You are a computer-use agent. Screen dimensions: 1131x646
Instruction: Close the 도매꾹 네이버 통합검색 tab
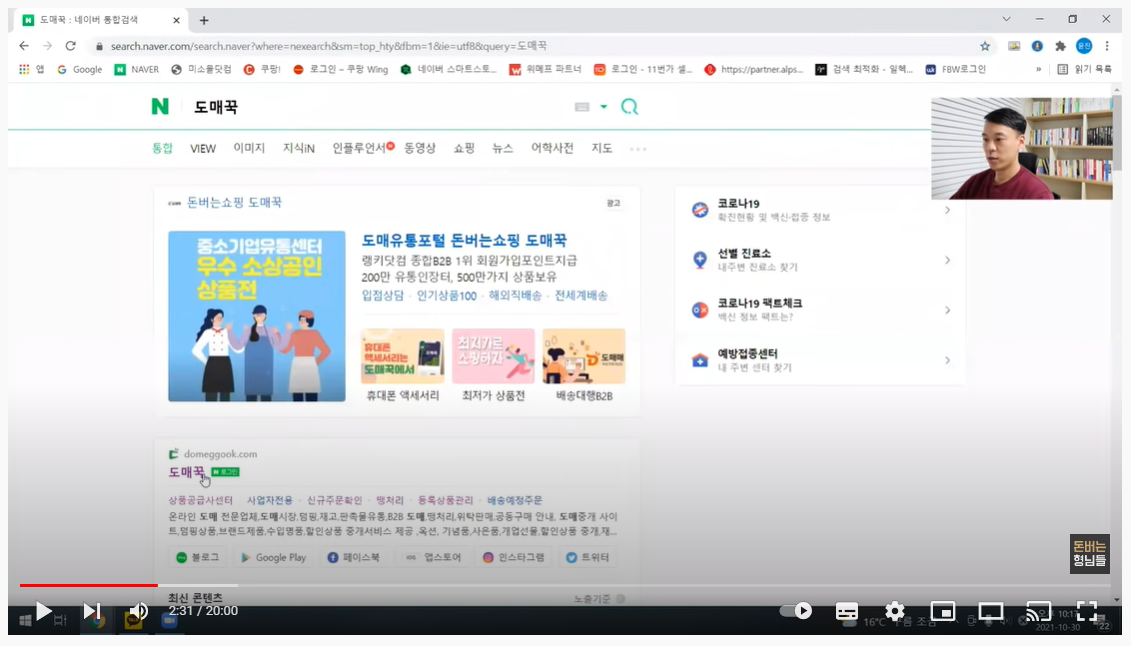(177, 20)
